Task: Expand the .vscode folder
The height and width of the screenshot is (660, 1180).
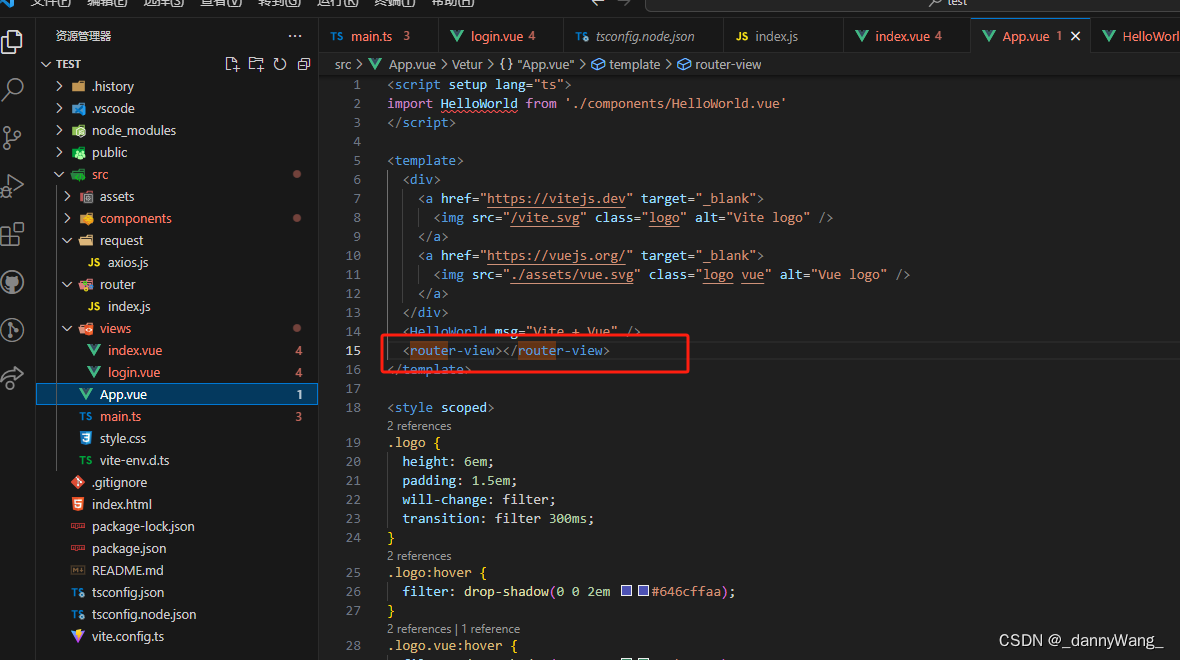Action: pos(59,108)
